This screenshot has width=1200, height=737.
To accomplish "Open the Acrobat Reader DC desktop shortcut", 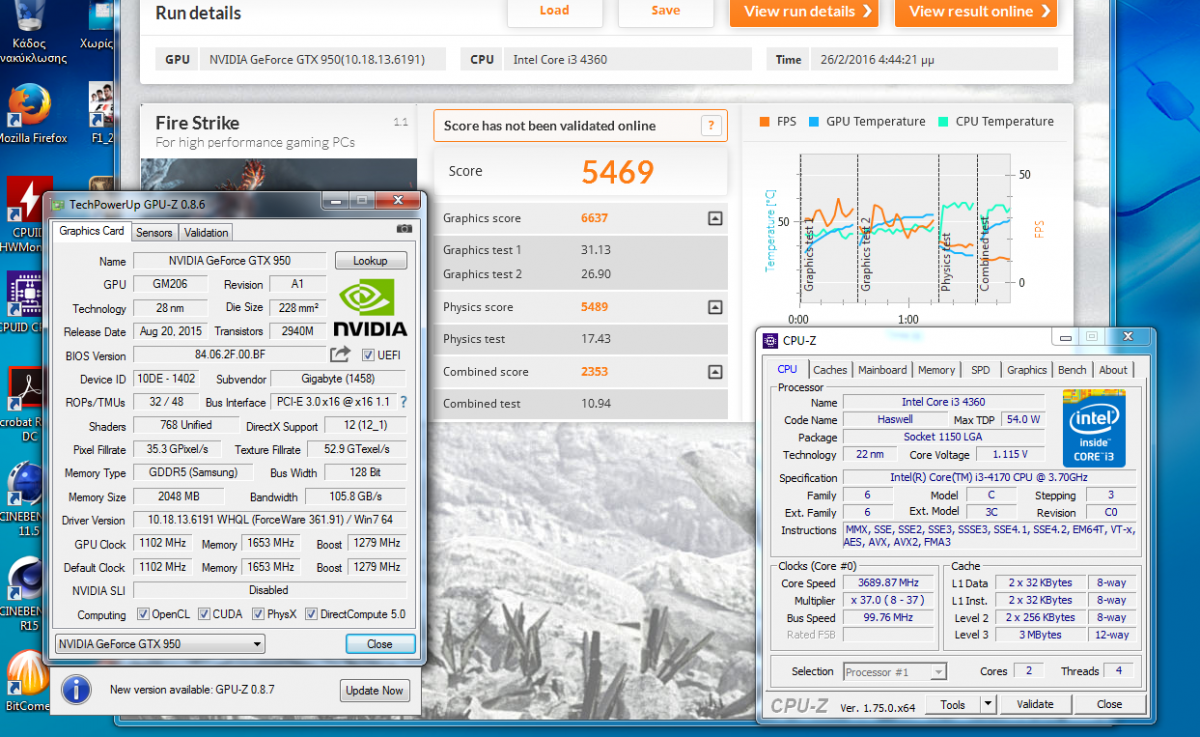I will click(25, 400).
